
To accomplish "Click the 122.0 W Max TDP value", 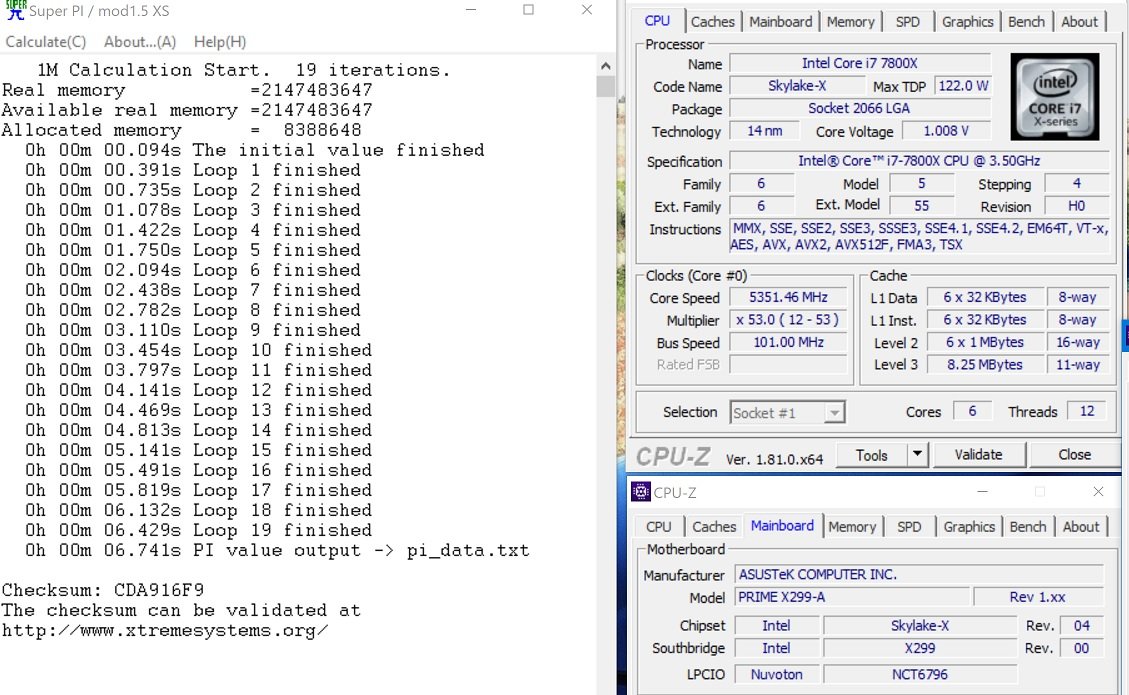I will (963, 86).
